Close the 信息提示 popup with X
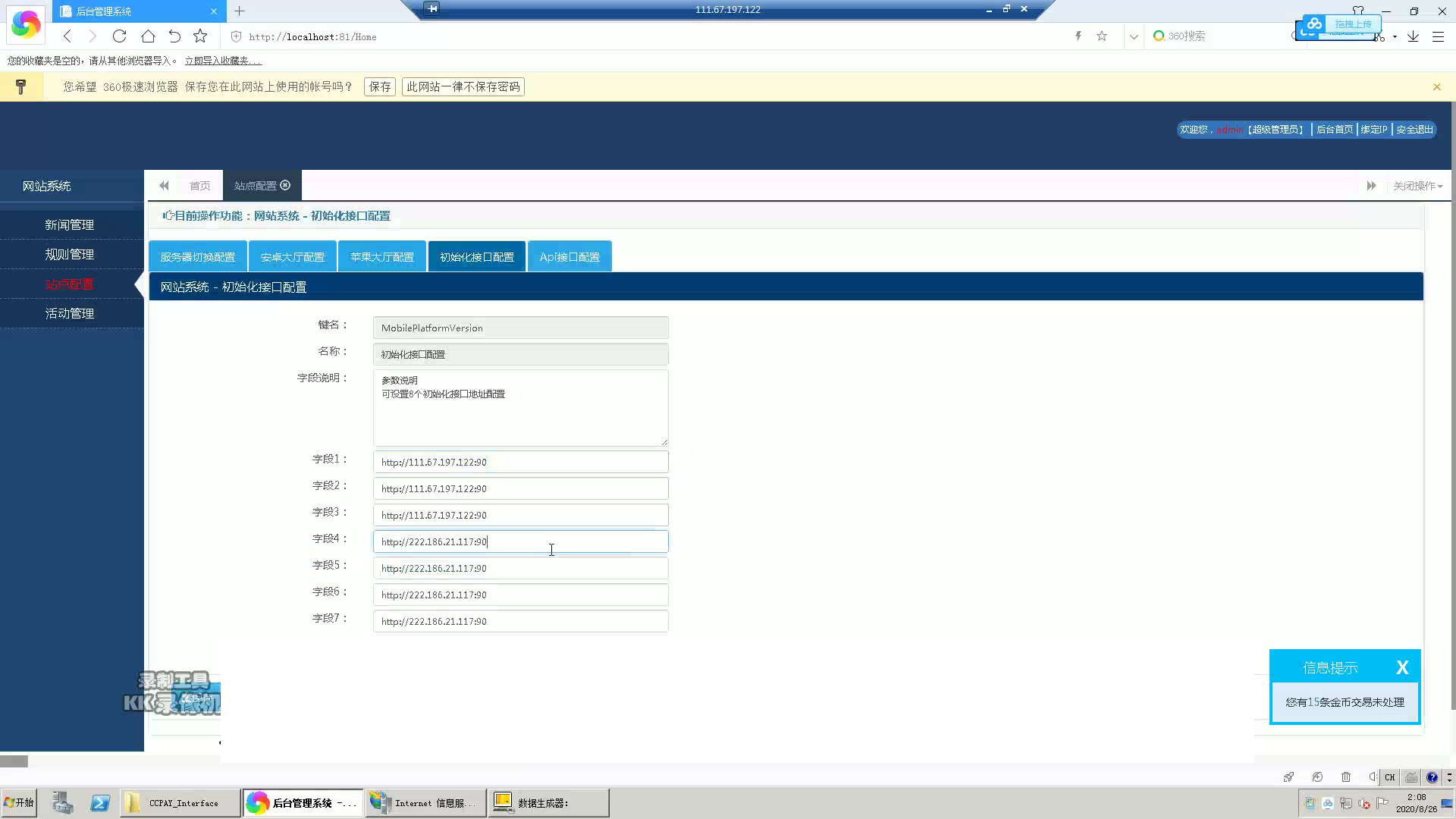 coord(1402,667)
